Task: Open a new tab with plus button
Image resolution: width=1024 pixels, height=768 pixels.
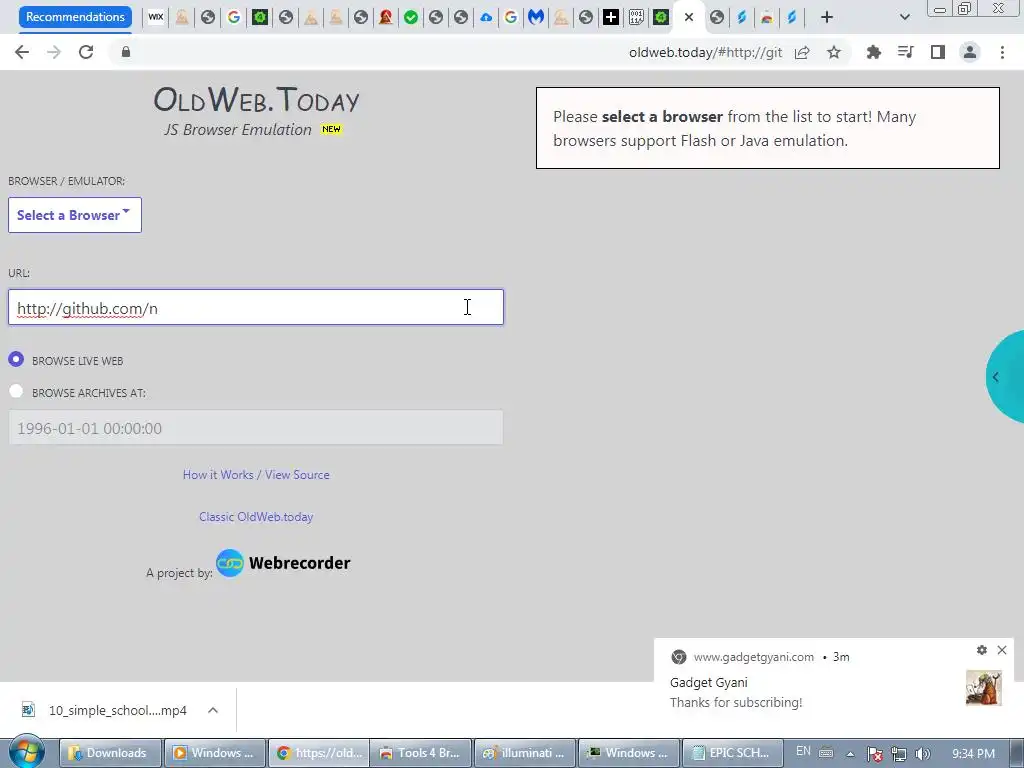Action: point(827,18)
